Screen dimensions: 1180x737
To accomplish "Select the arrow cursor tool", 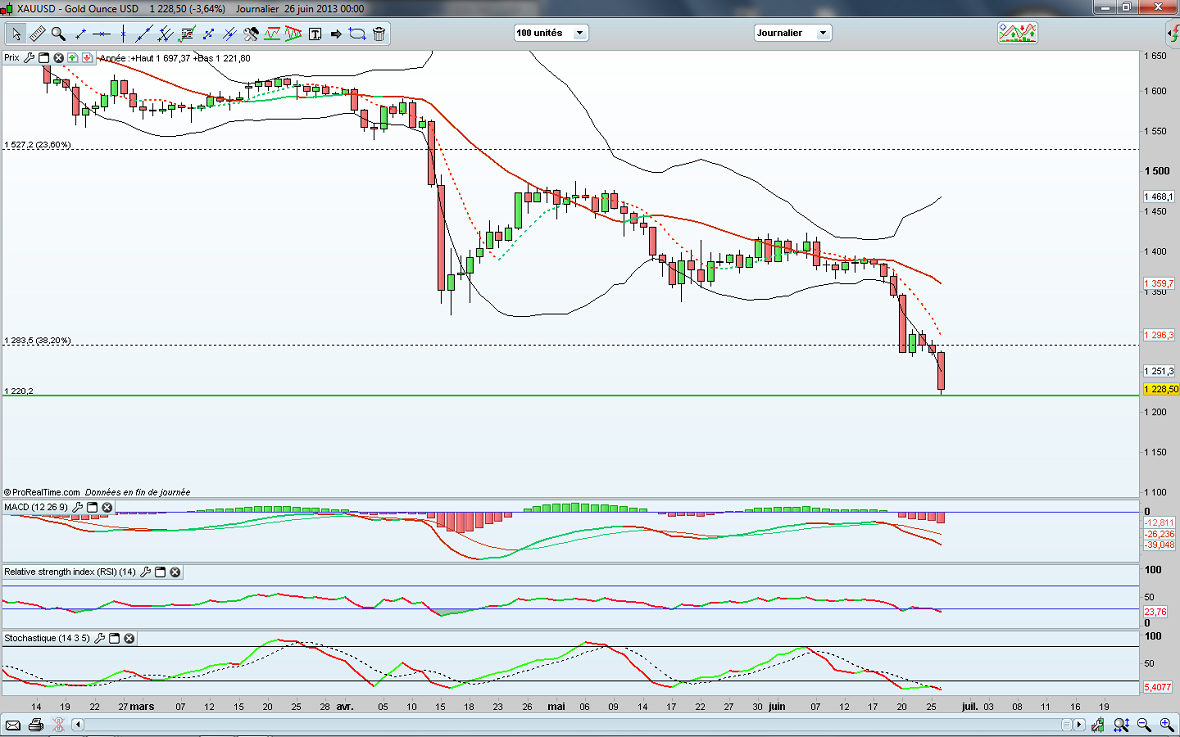I will click(x=16, y=34).
